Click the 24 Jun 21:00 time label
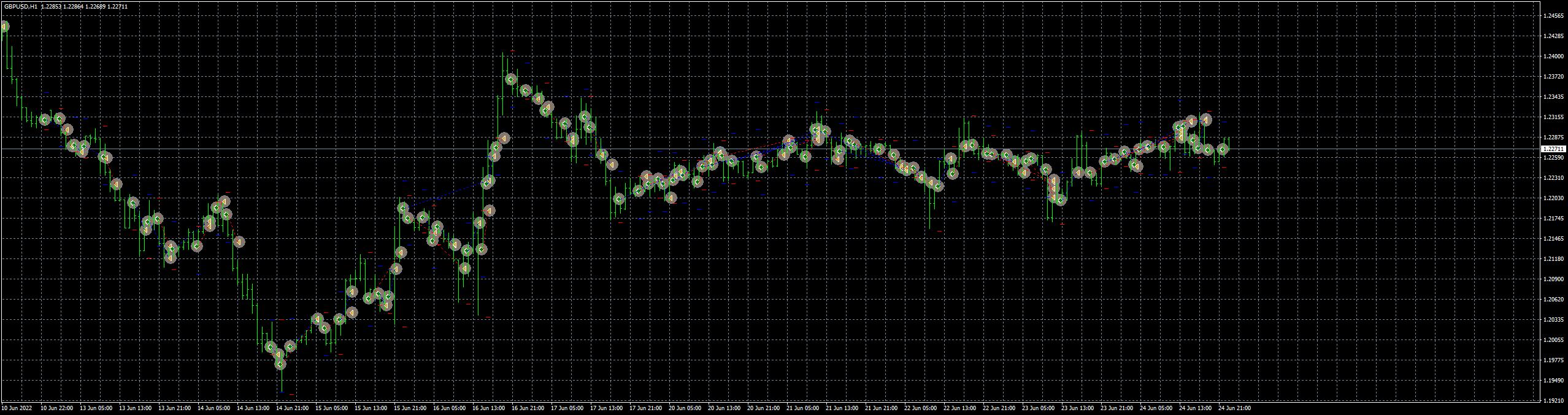 pyautogui.click(x=1235, y=408)
